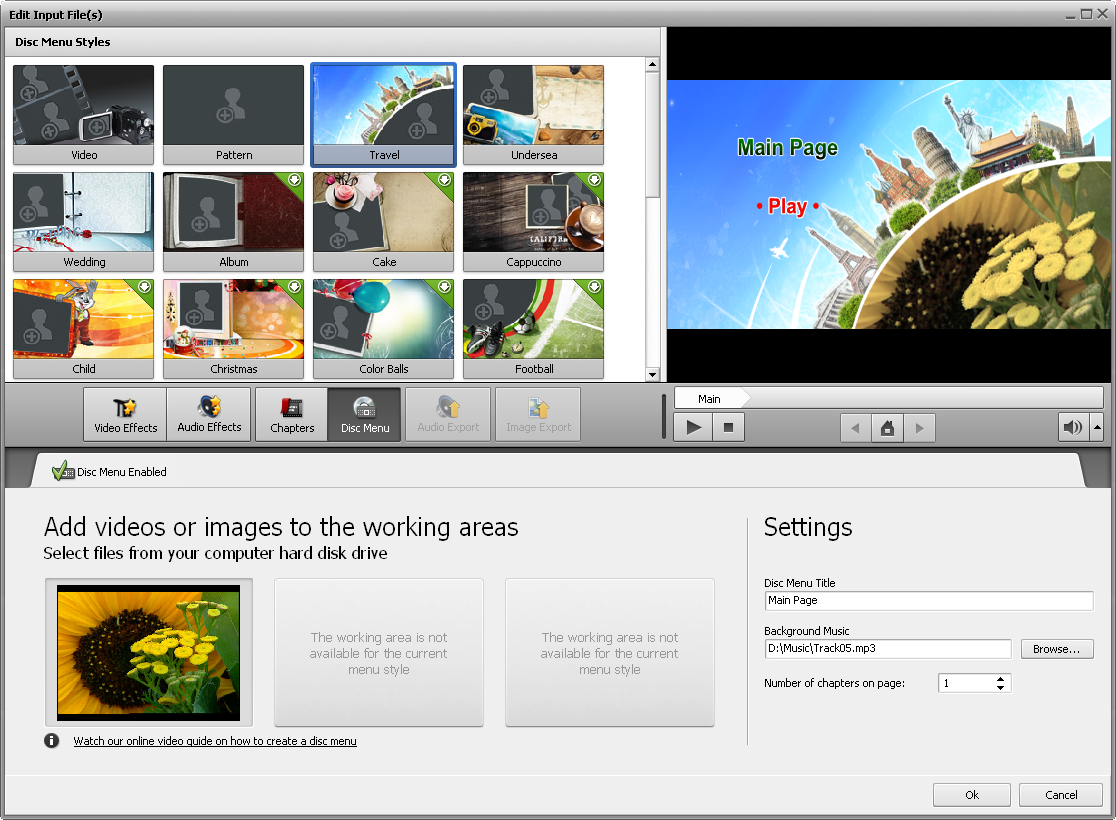Click Browse for background music
The image size is (1116, 820).
[x=1056, y=649]
